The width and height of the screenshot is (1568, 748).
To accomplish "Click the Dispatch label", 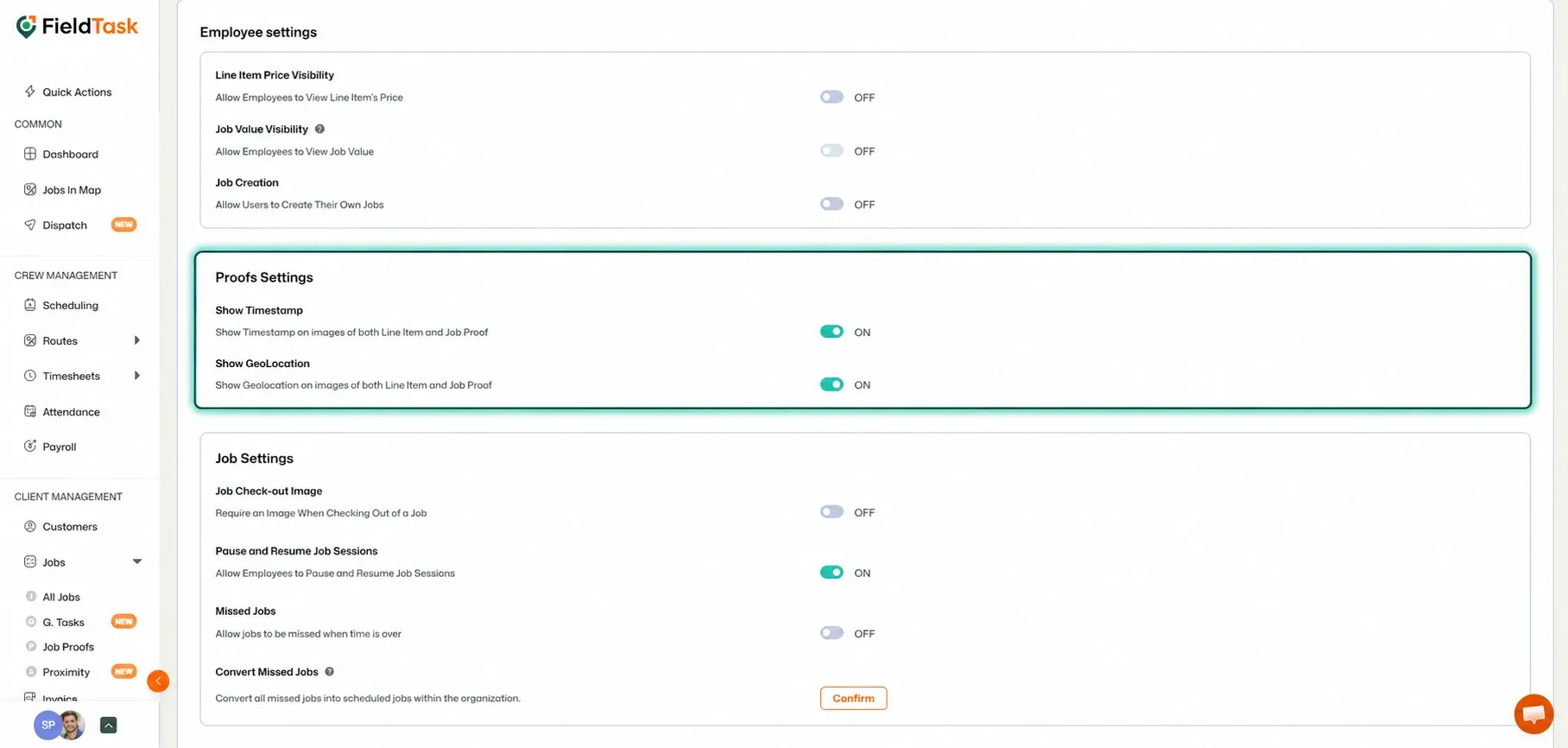I will [65, 225].
